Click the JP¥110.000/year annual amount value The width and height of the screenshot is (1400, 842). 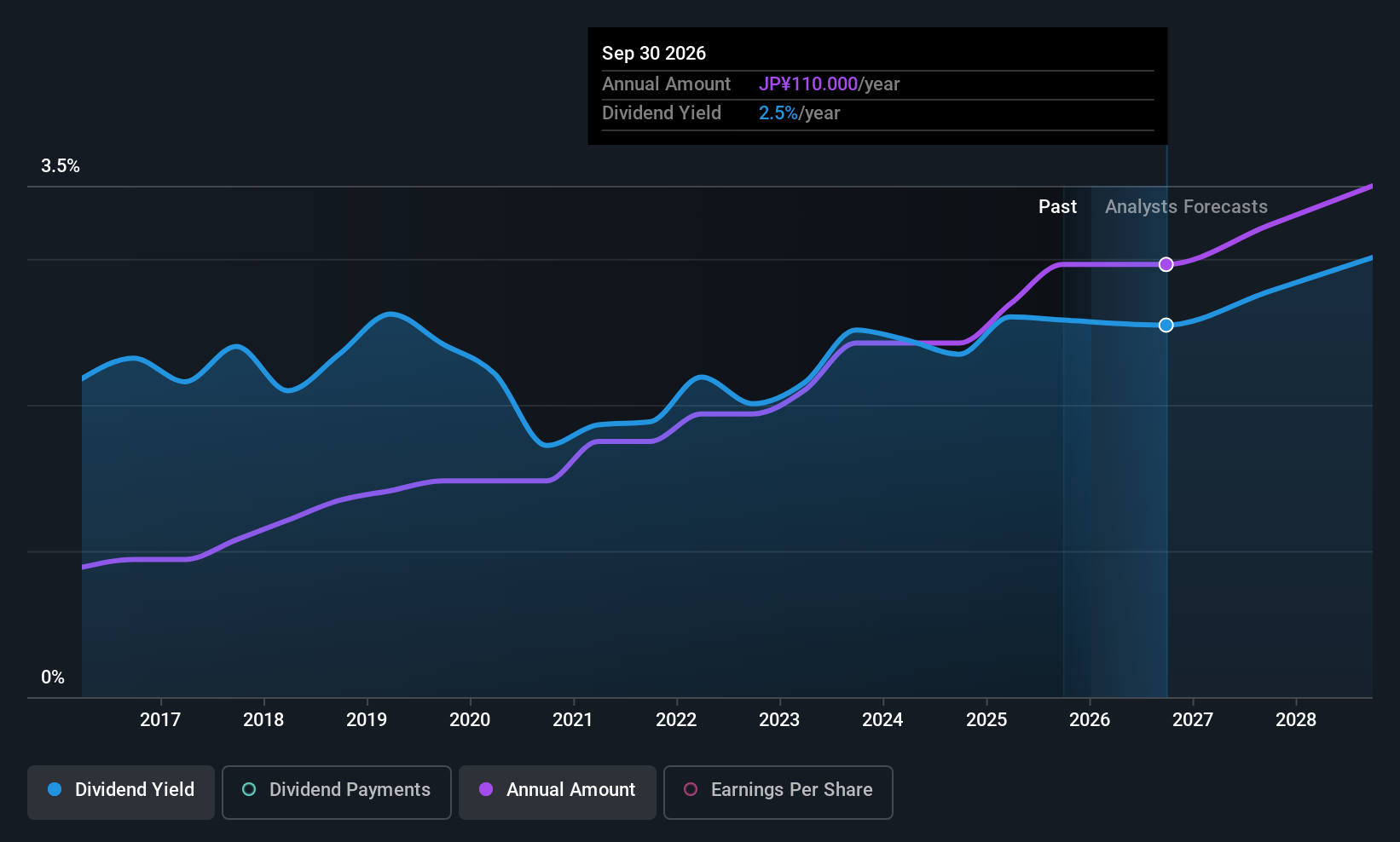[830, 84]
